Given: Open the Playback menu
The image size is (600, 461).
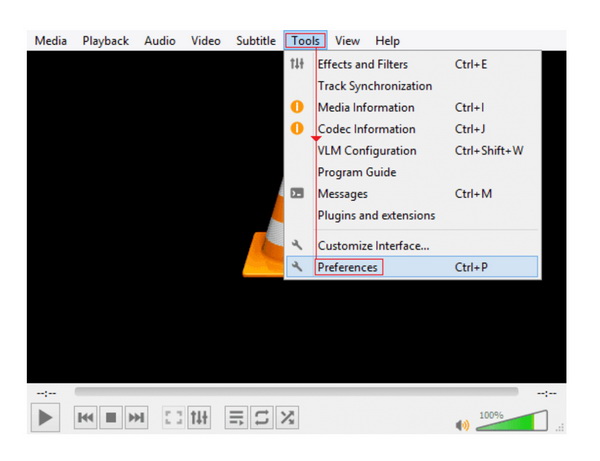Looking at the screenshot, I should 106,41.
